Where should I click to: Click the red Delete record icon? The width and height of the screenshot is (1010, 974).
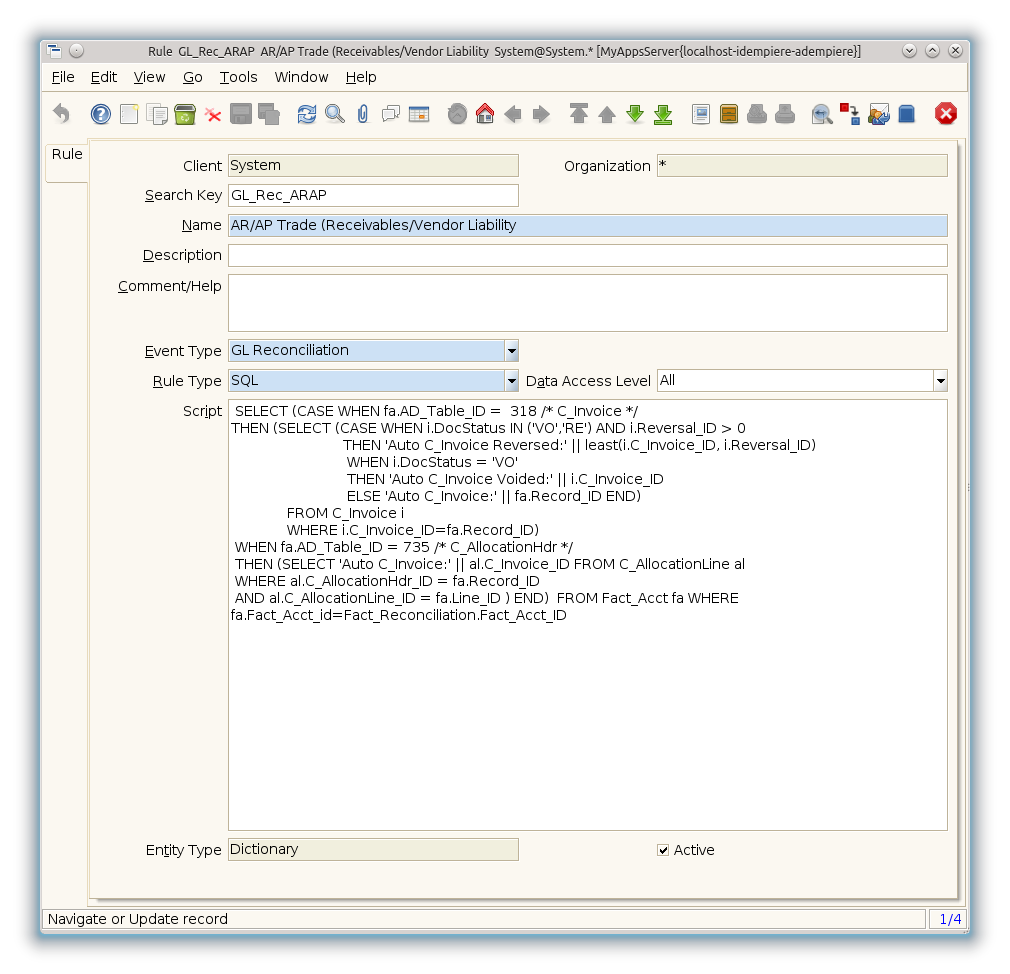point(213,114)
